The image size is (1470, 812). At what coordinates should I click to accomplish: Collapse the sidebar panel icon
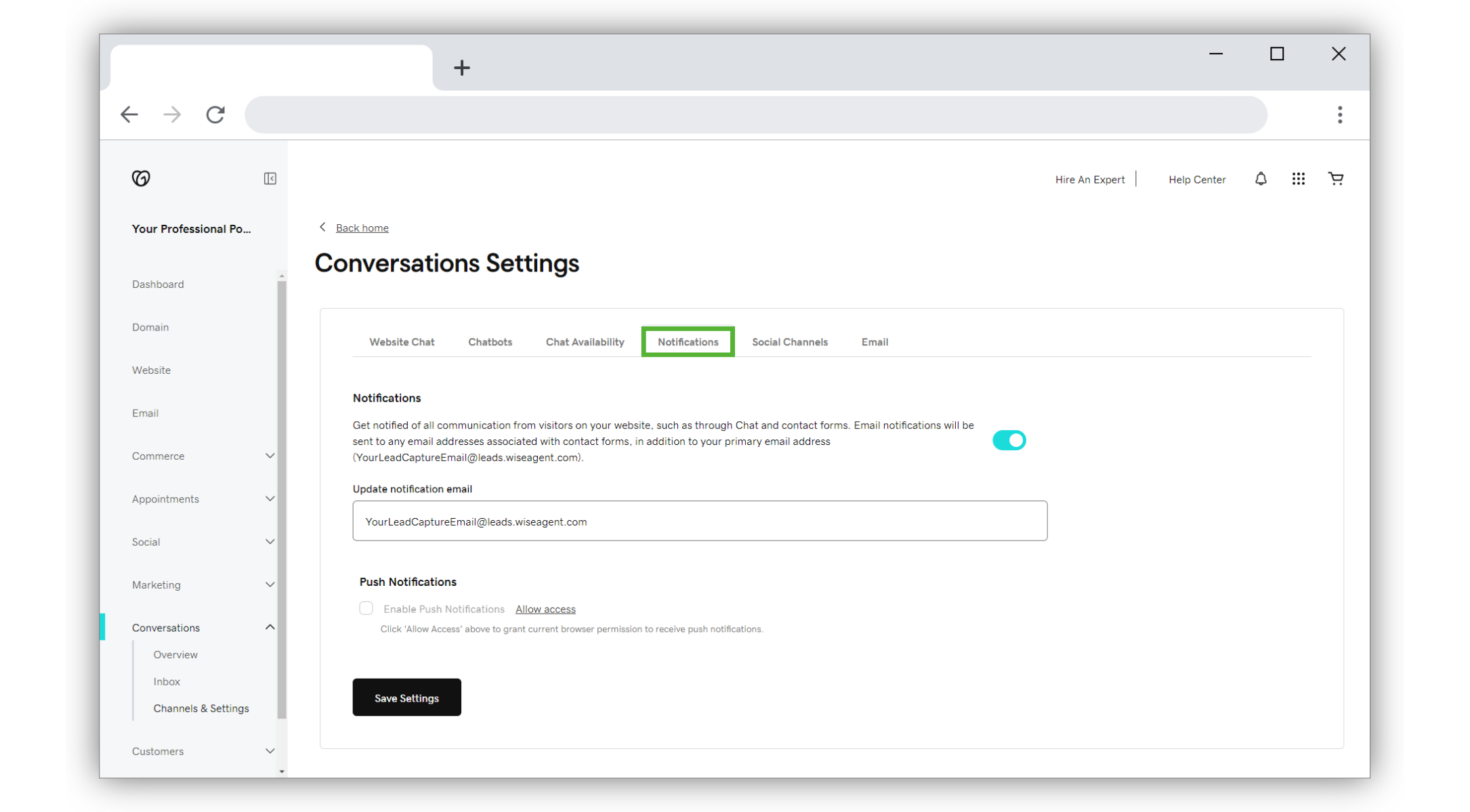(x=270, y=179)
